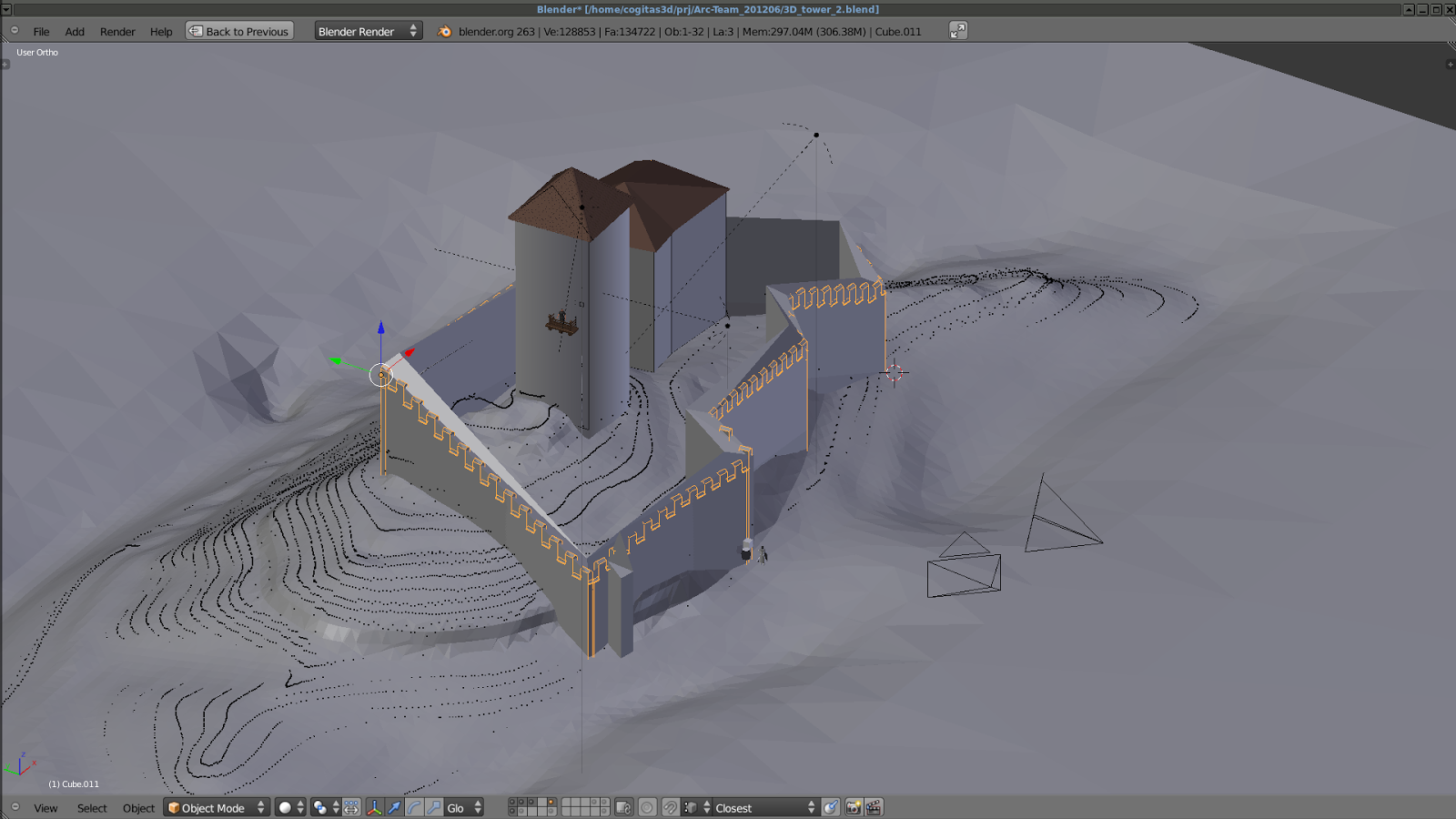Click the Back to Previous button

point(238,30)
